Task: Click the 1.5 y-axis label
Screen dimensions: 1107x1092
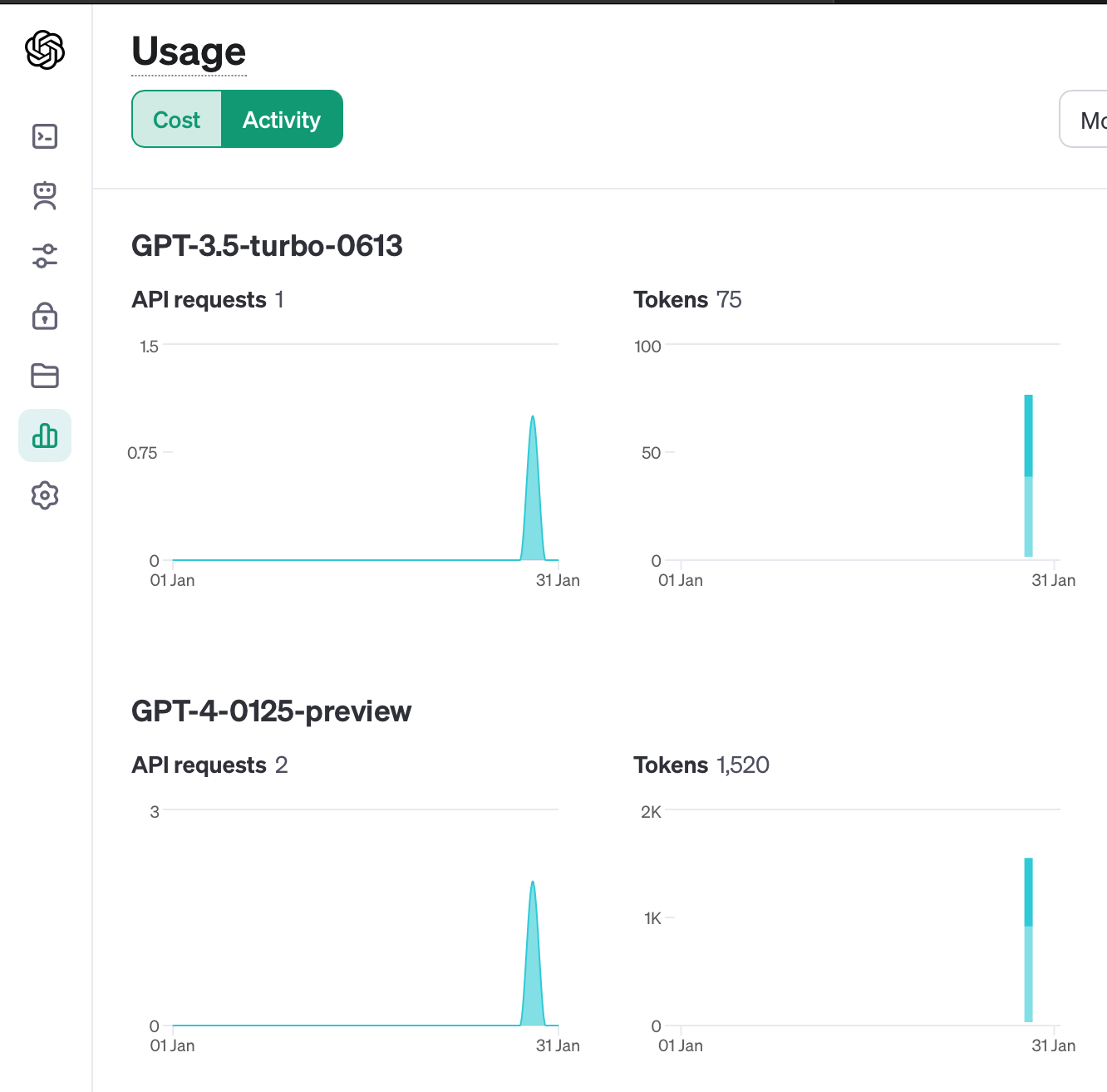Action: (x=149, y=347)
